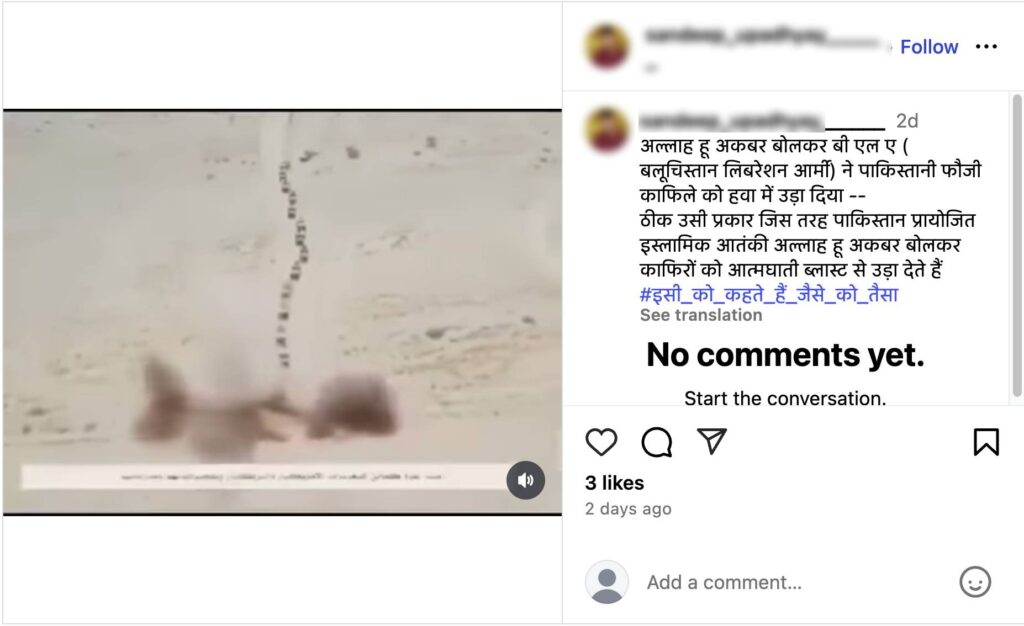
Task: View who liked via 3 likes
Action: click(615, 483)
